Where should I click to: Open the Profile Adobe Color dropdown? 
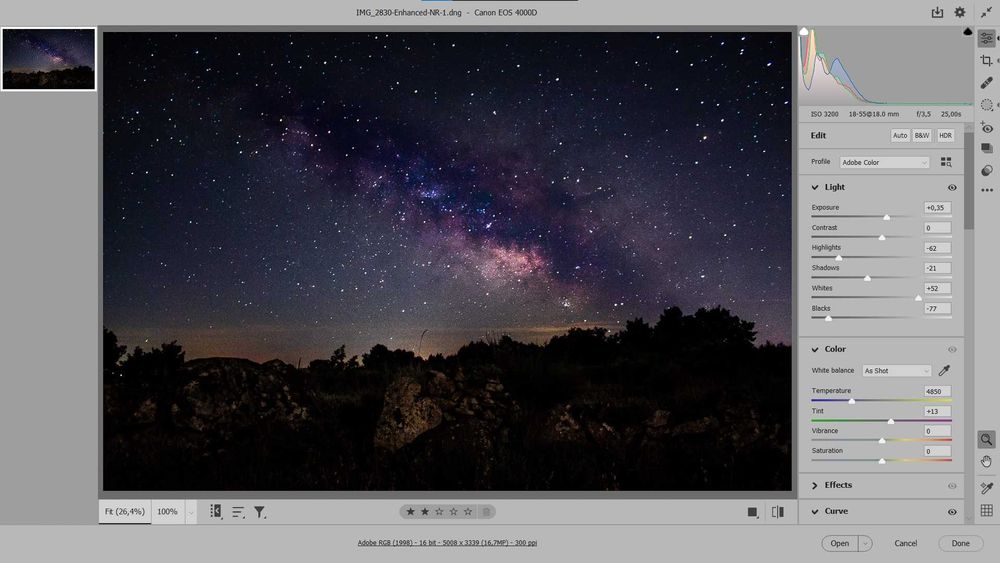pos(884,163)
